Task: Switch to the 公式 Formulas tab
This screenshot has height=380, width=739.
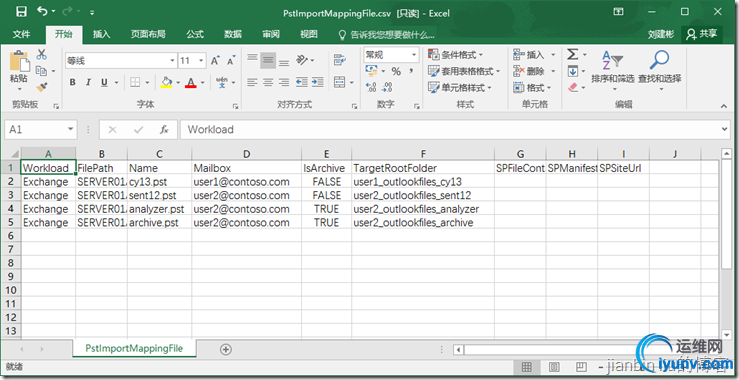Action: pyautogui.click(x=195, y=34)
